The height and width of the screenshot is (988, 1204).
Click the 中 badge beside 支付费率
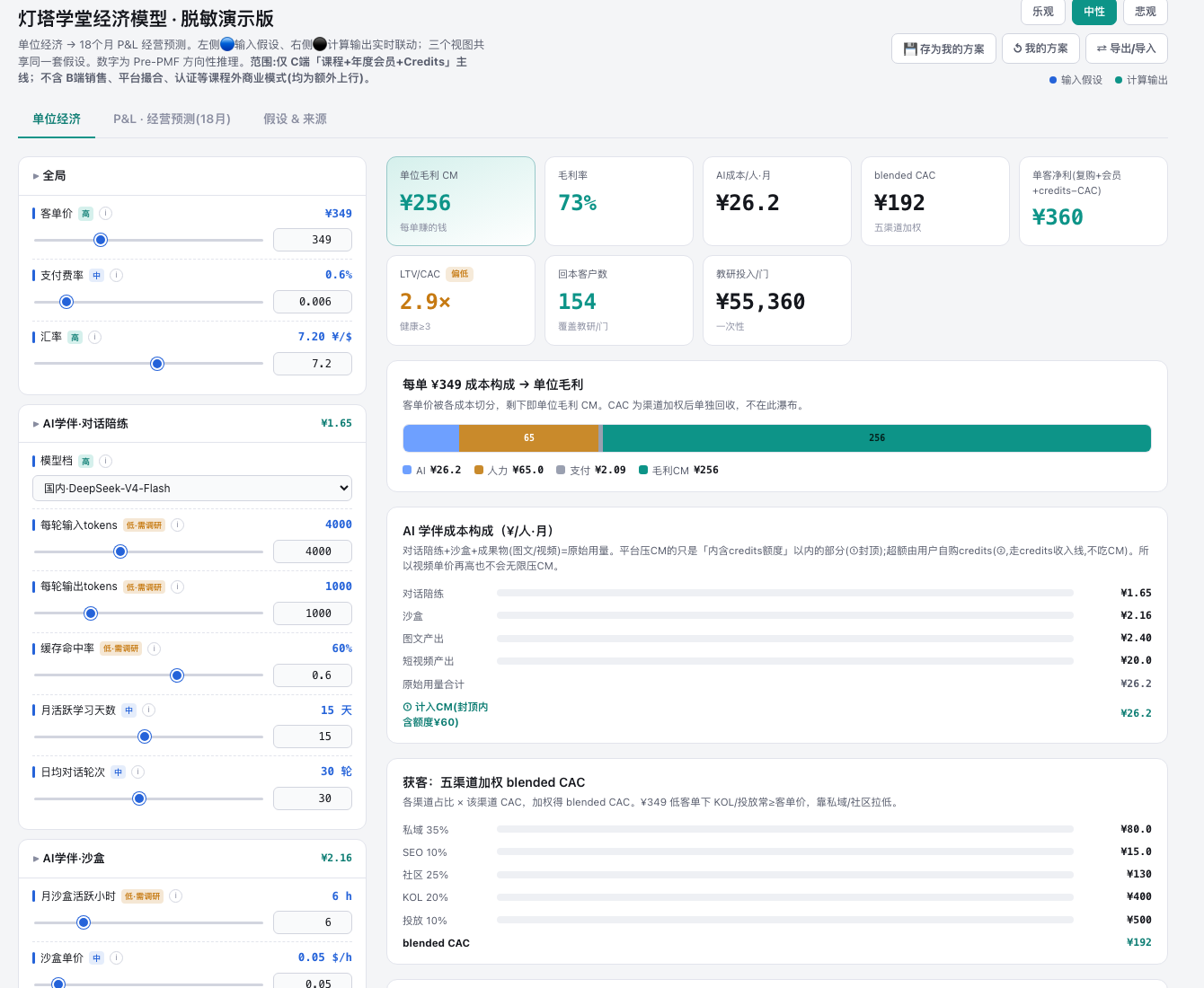(x=96, y=276)
